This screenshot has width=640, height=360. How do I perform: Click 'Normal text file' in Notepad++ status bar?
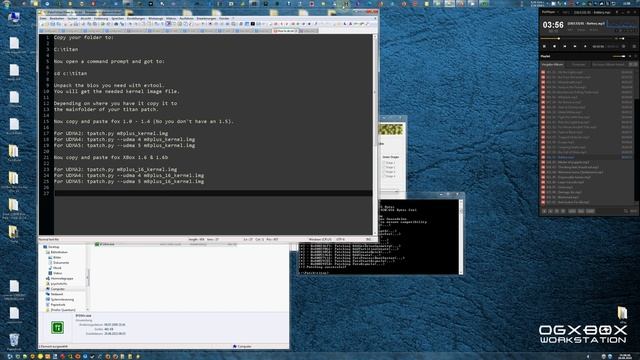click(x=49, y=240)
